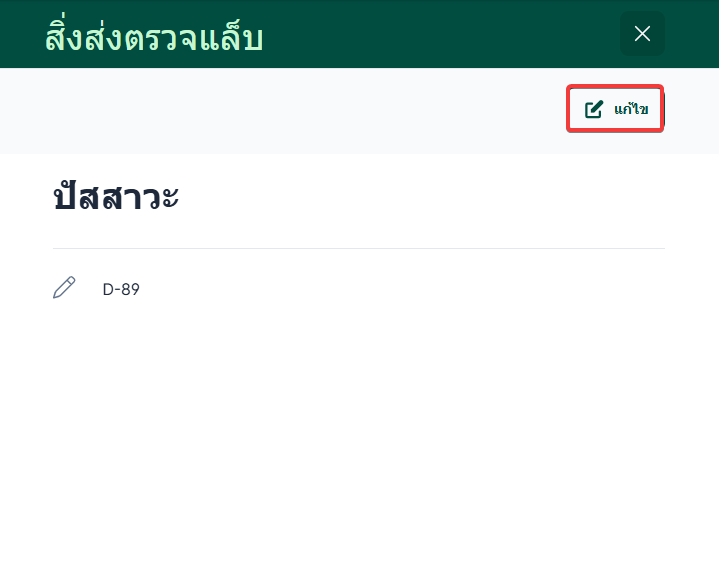Click the X icon in green header
Viewport: 719px width, 561px height.
[x=642, y=34]
